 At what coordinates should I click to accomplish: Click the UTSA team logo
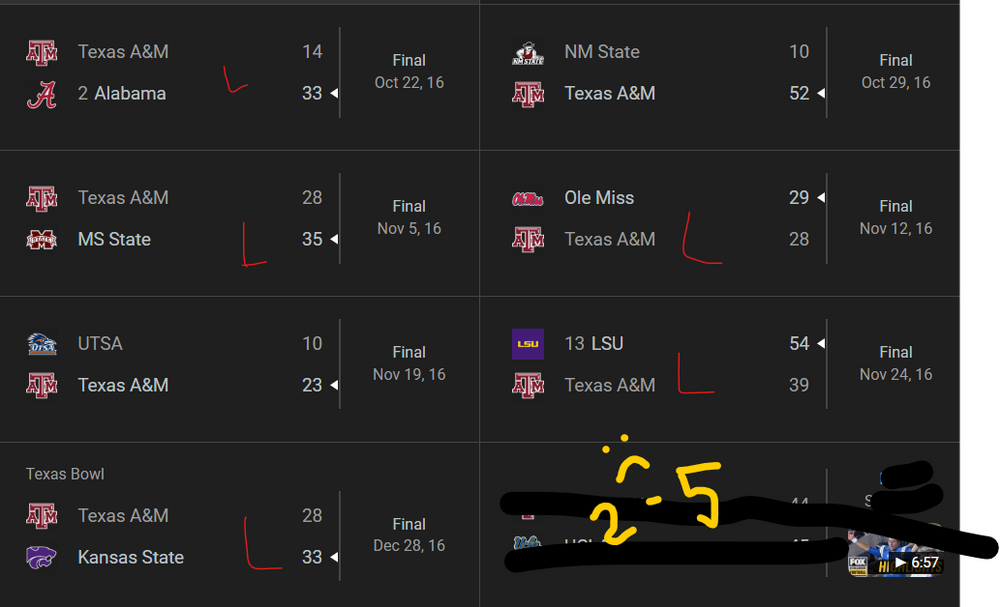(42, 344)
